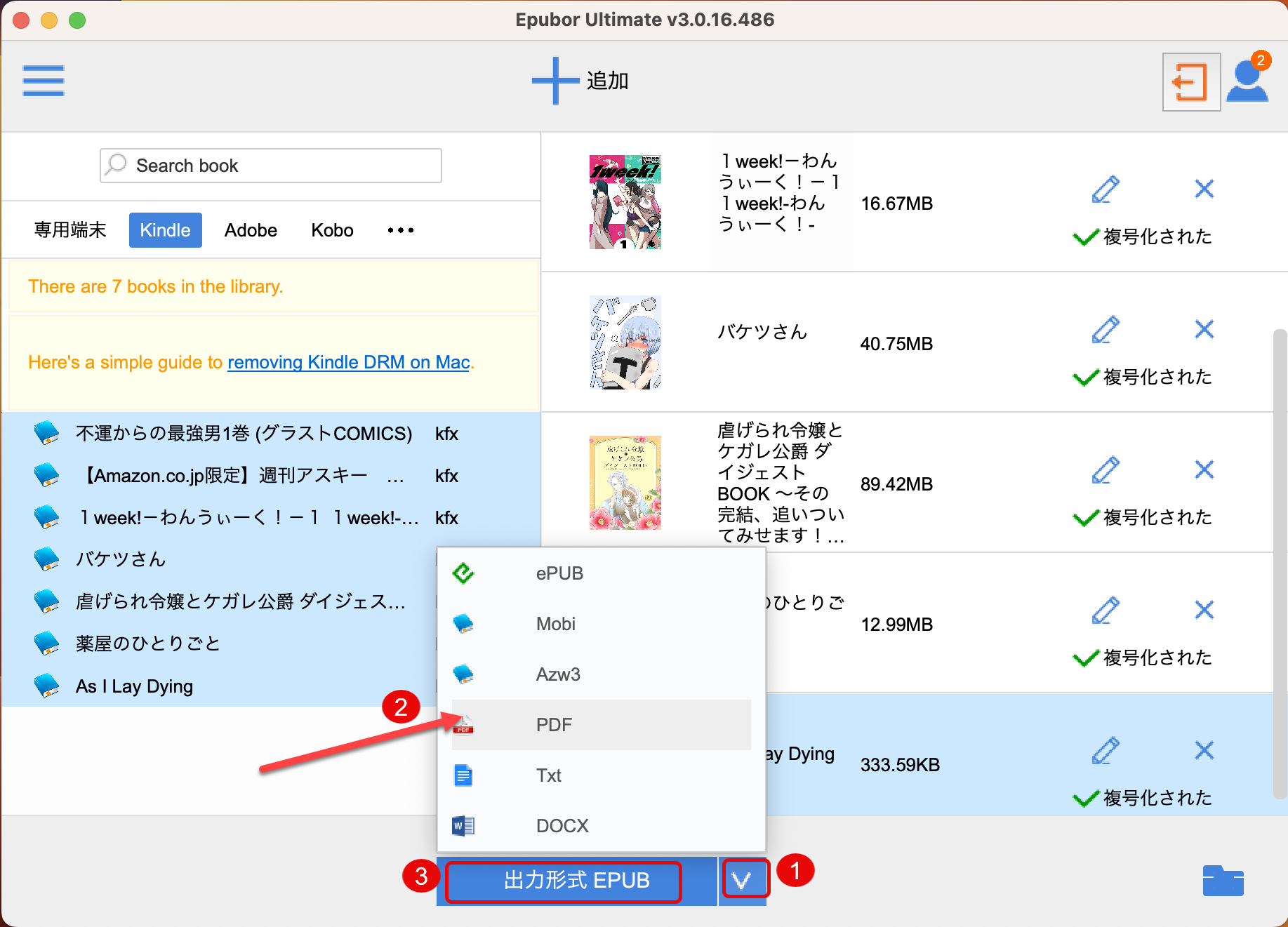Click the 16.67MB file size
Screen dimensions: 1288x927
896,204
